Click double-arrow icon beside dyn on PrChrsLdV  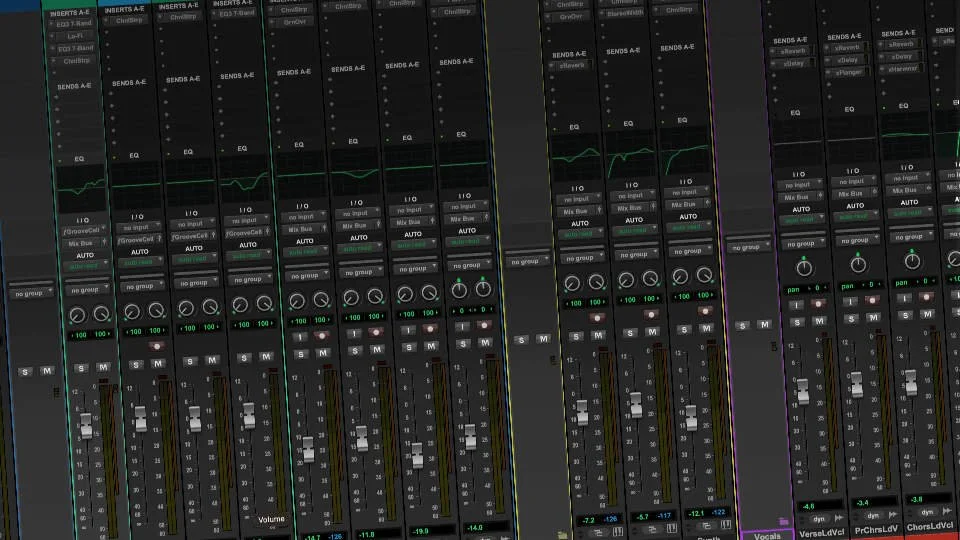click(x=892, y=514)
